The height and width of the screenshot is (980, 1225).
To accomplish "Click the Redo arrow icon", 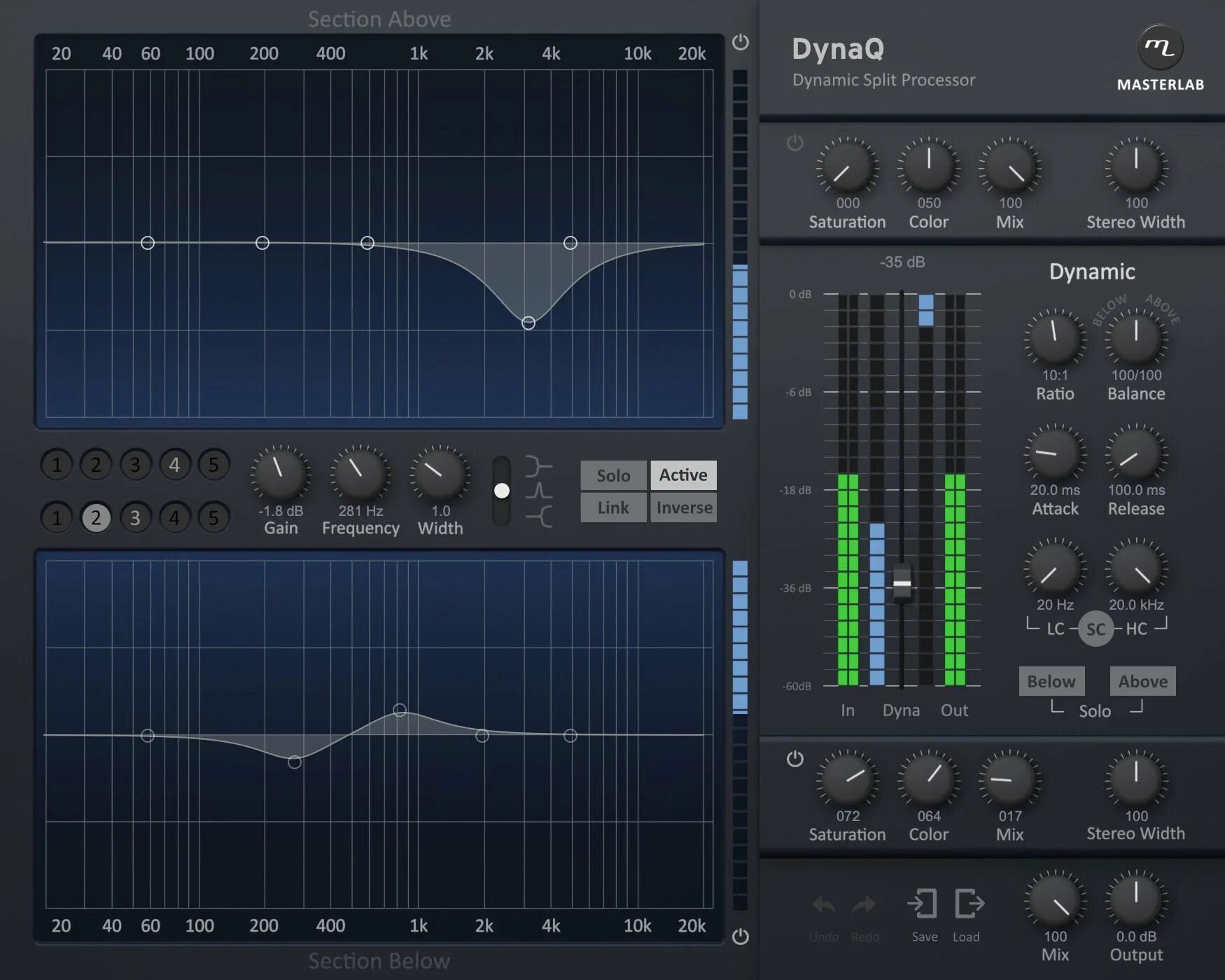I will coord(864,905).
